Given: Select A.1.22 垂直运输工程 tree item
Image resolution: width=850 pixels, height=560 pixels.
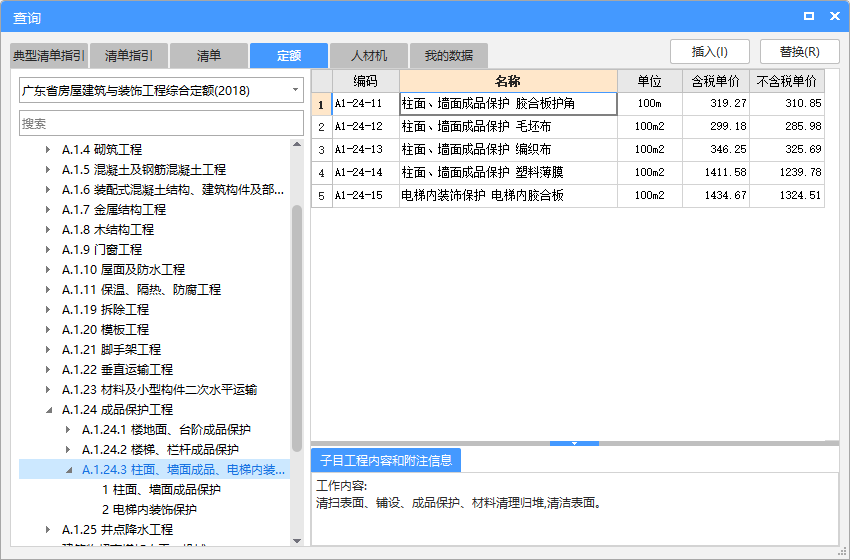Looking at the screenshot, I should tap(118, 370).
